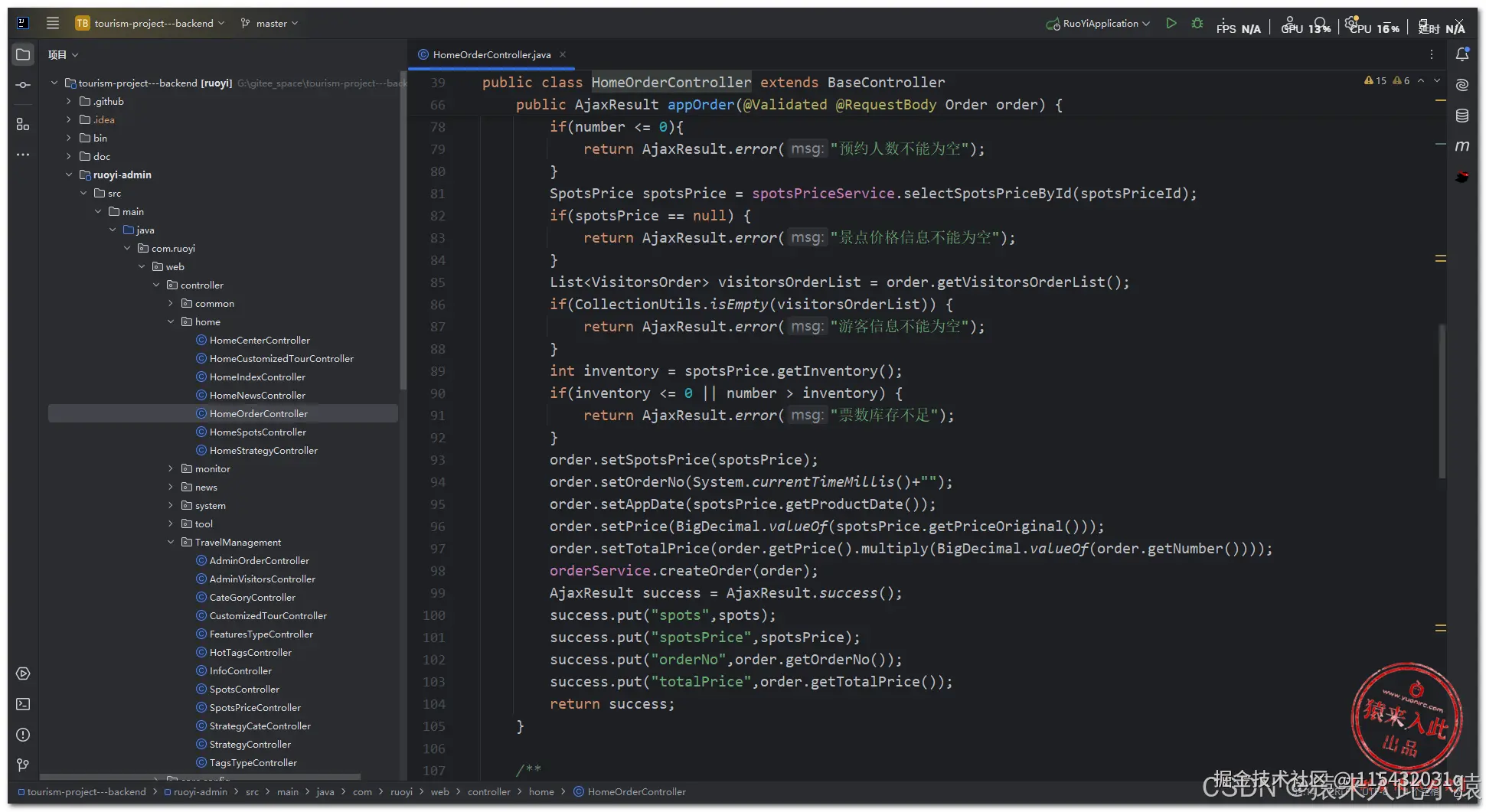Click ruoyi-admin in the breadcrumb bar
Image resolution: width=1486 pixels, height=812 pixels.
click(194, 791)
